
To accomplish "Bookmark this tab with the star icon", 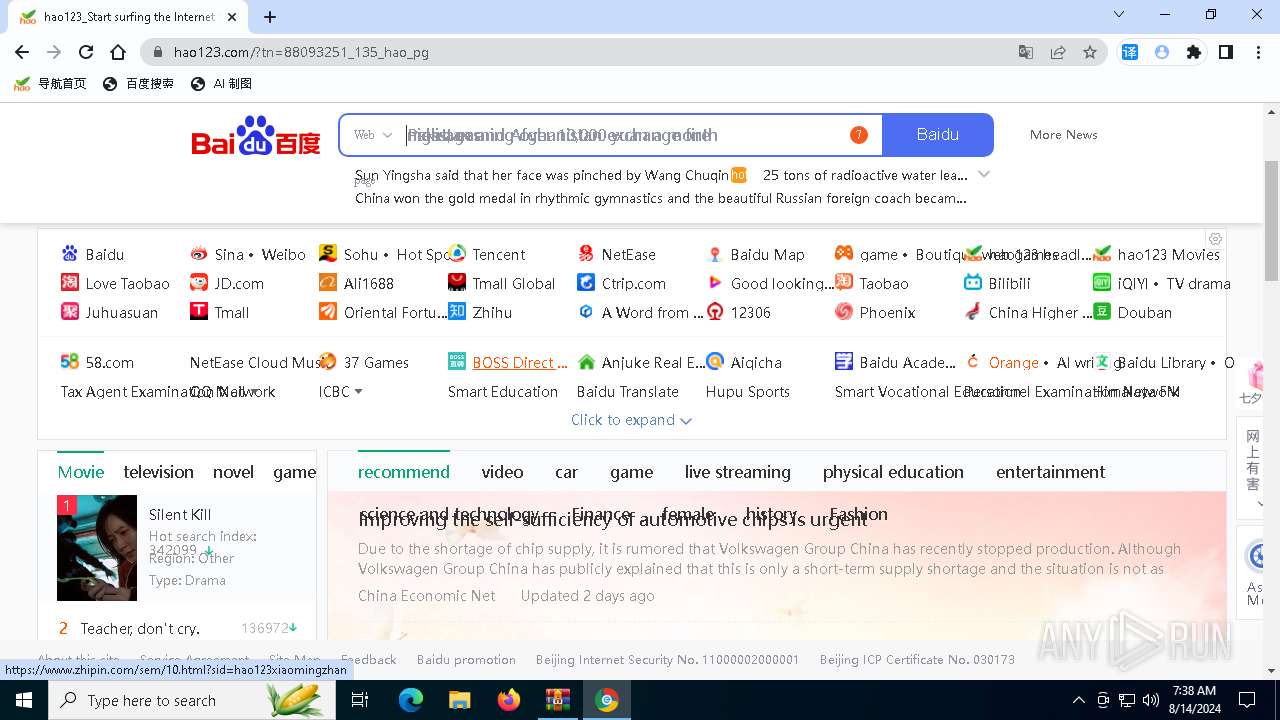I will point(1090,52).
